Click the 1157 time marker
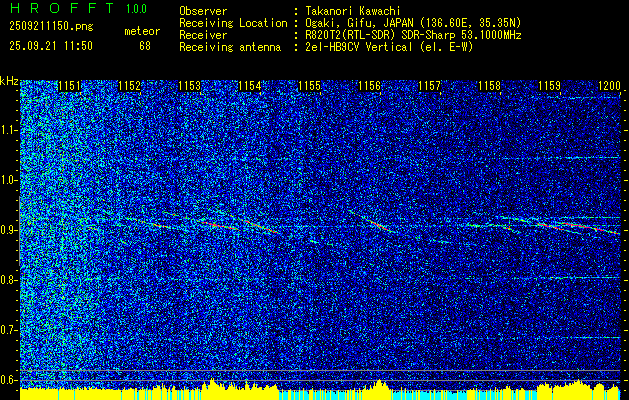The width and height of the screenshot is (629, 400). pyautogui.click(x=429, y=86)
